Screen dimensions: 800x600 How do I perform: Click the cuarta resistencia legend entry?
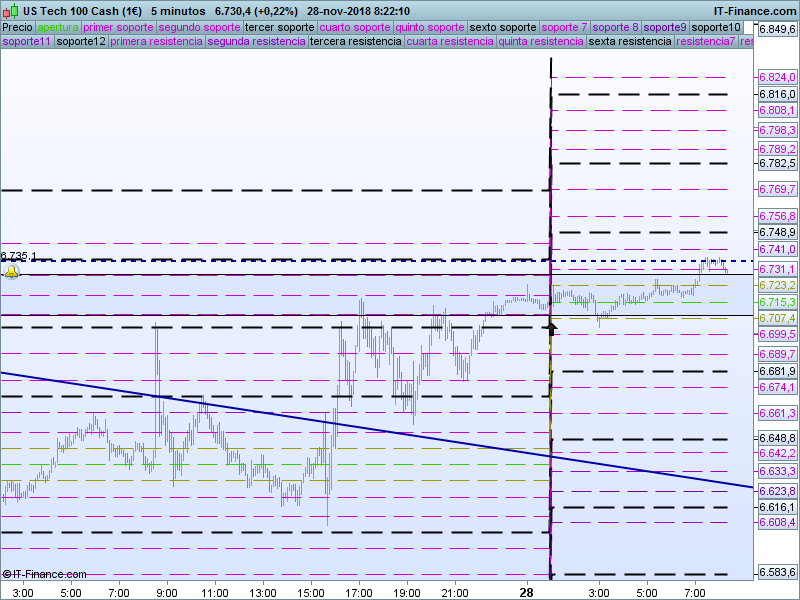pyautogui.click(x=450, y=41)
